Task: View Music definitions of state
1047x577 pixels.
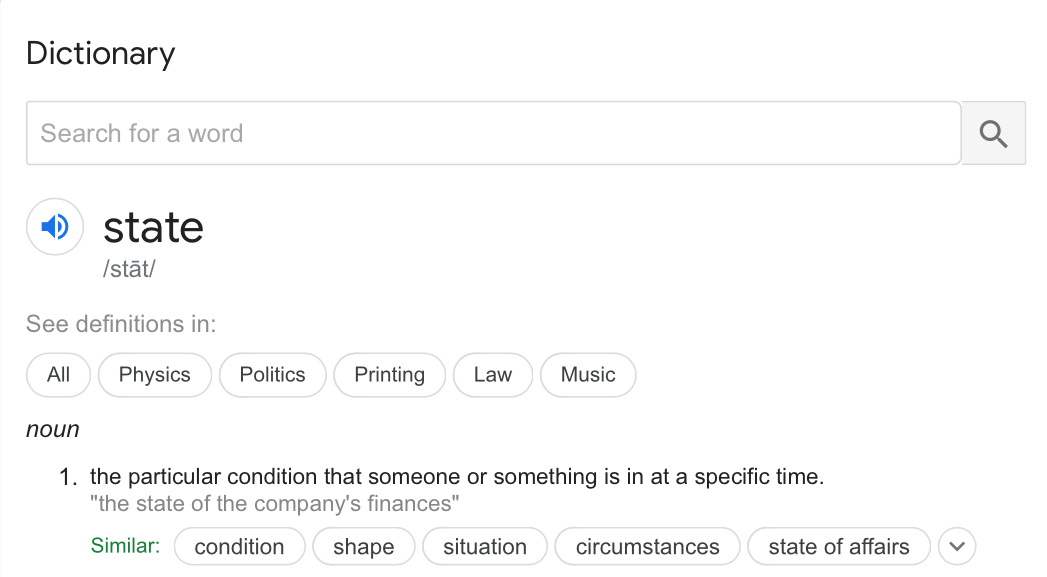Action: click(x=587, y=375)
